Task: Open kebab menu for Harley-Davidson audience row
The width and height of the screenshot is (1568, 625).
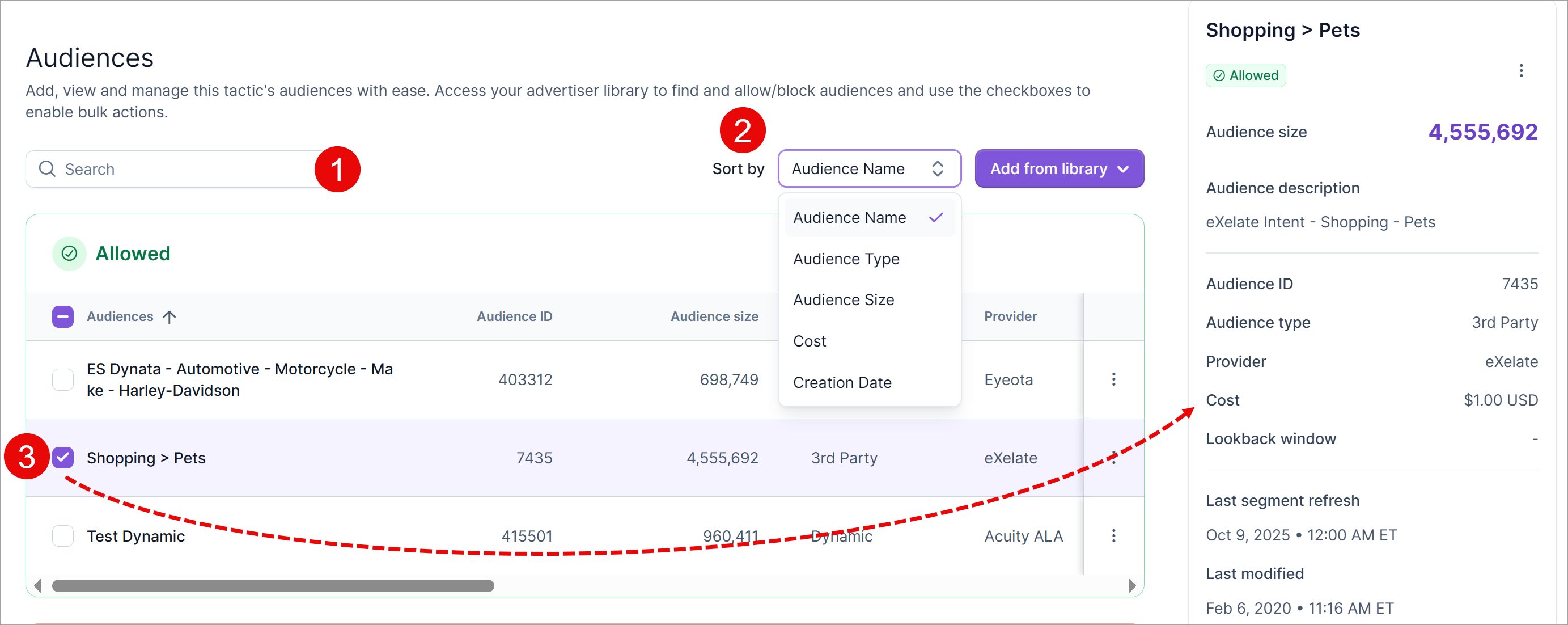Action: (1113, 379)
